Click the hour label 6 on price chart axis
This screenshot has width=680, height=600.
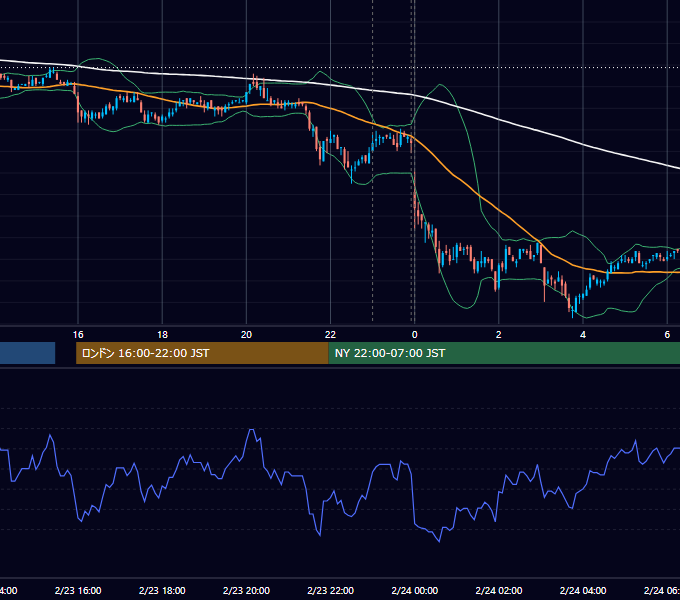point(667,335)
